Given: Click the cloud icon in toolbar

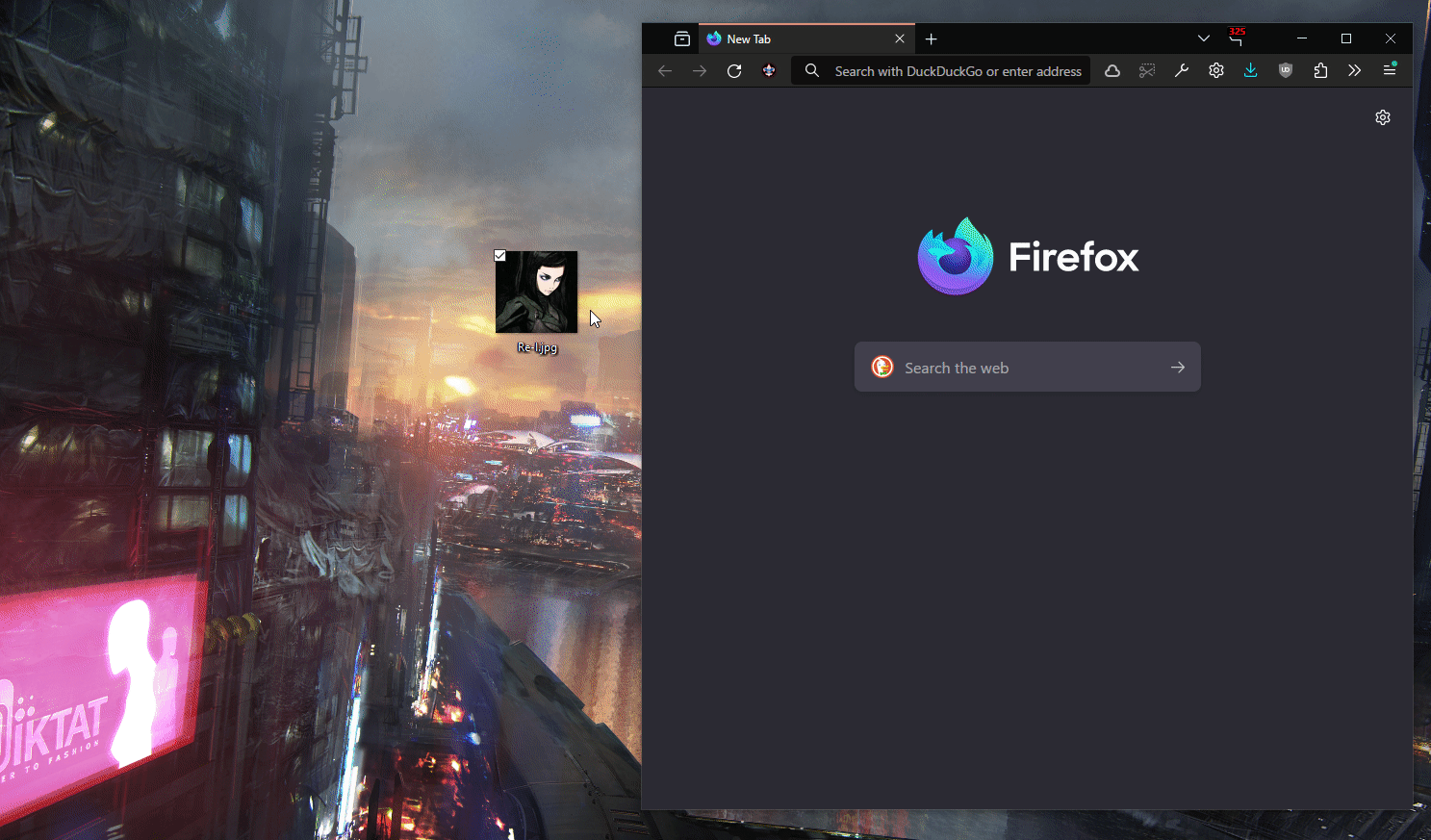Looking at the screenshot, I should pos(1112,70).
